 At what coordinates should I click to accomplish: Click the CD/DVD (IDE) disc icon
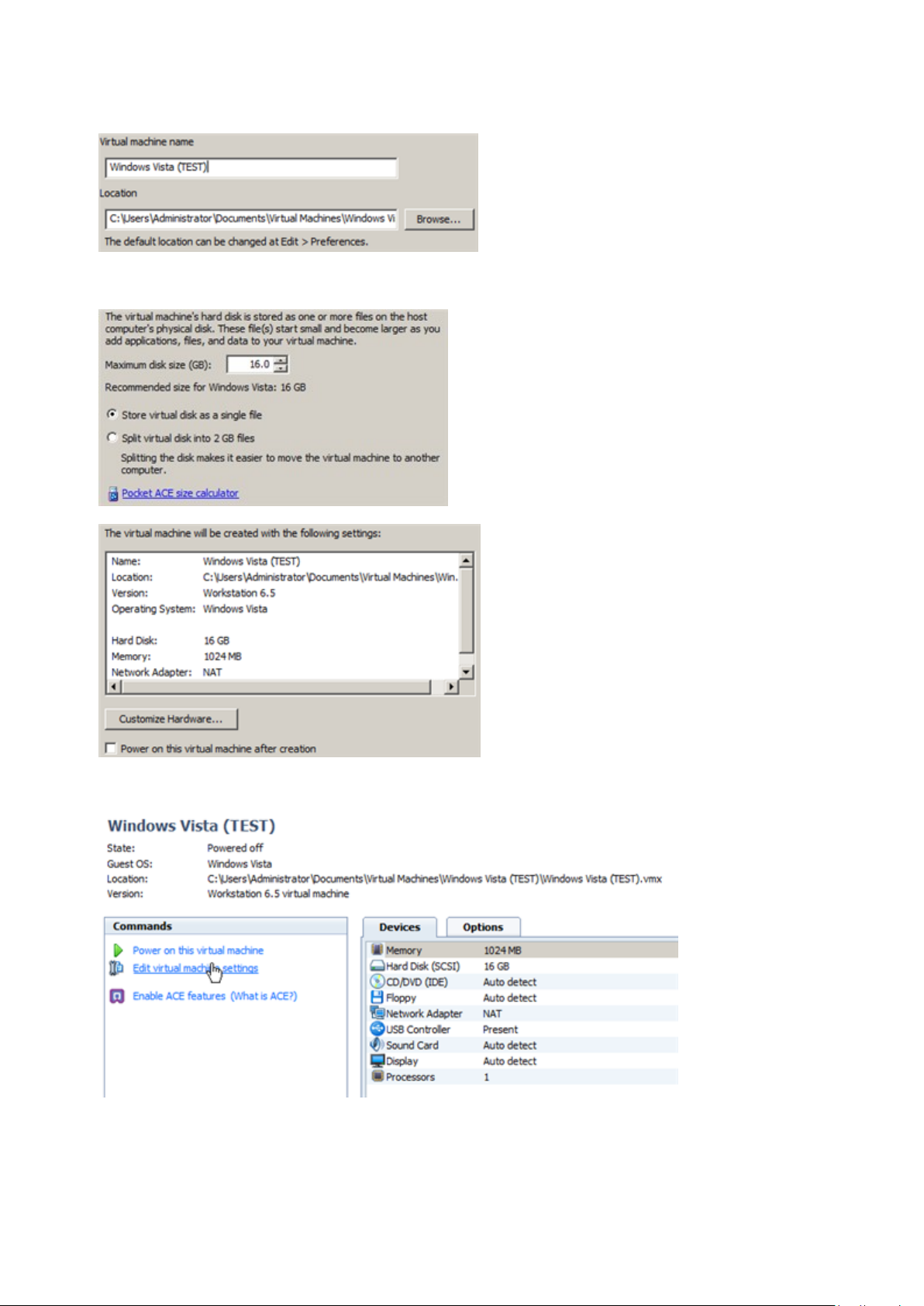pyautogui.click(x=378, y=982)
